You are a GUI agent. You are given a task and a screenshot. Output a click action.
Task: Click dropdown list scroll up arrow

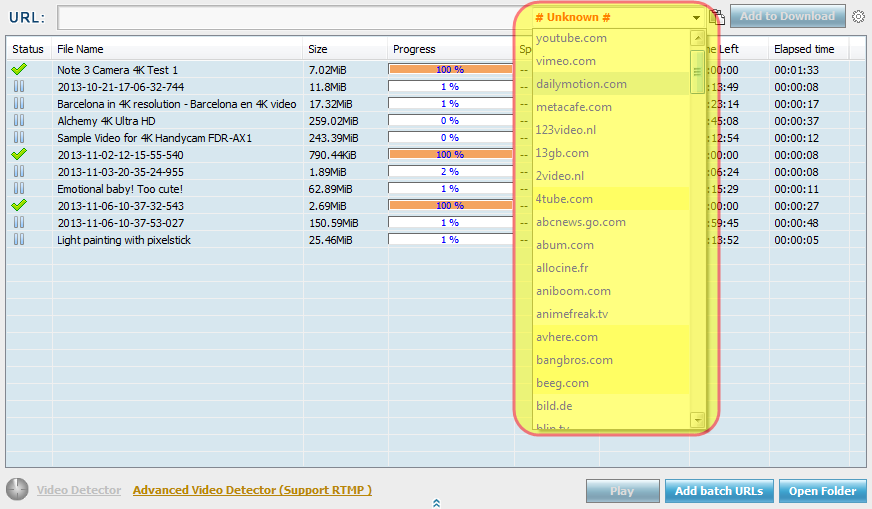(x=697, y=38)
